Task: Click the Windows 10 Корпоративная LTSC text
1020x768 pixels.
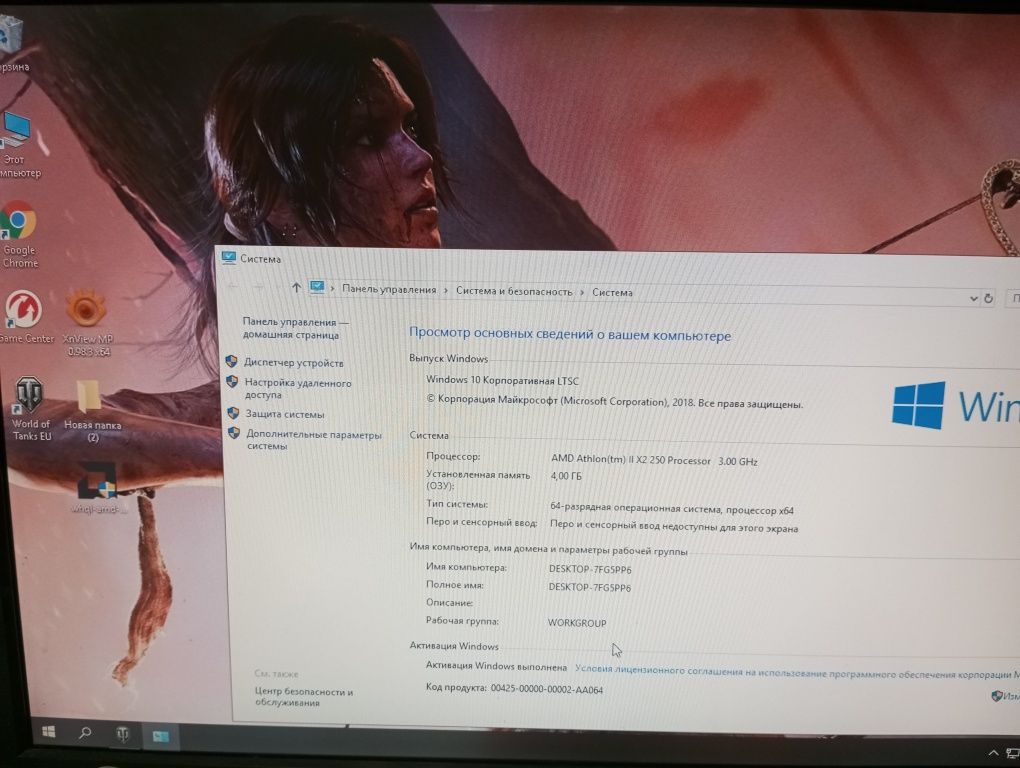Action: point(502,380)
